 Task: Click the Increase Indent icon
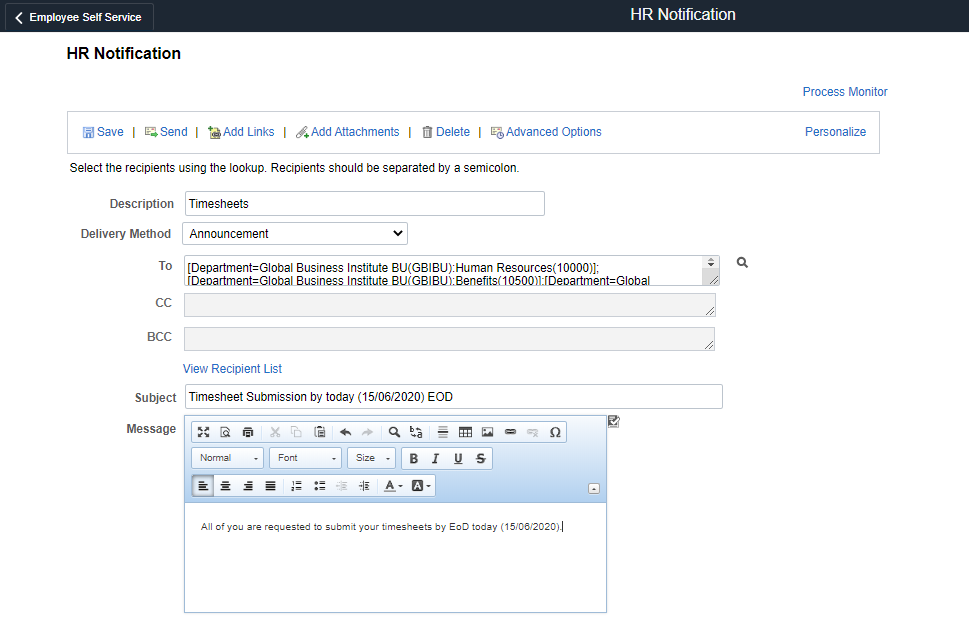click(x=364, y=486)
